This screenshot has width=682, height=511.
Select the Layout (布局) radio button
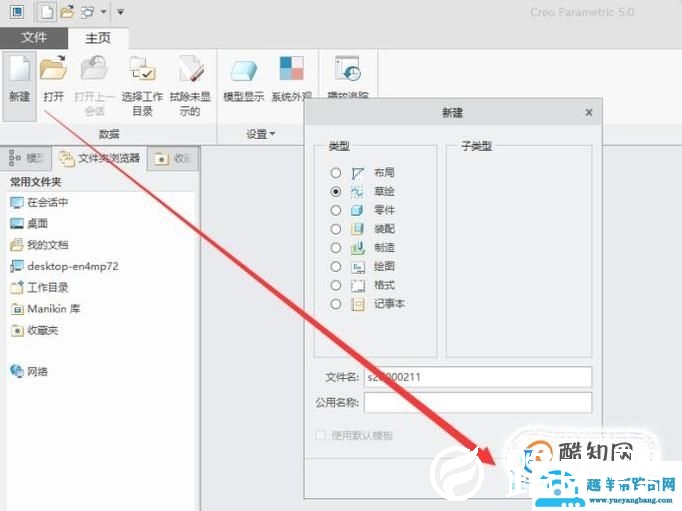335,173
